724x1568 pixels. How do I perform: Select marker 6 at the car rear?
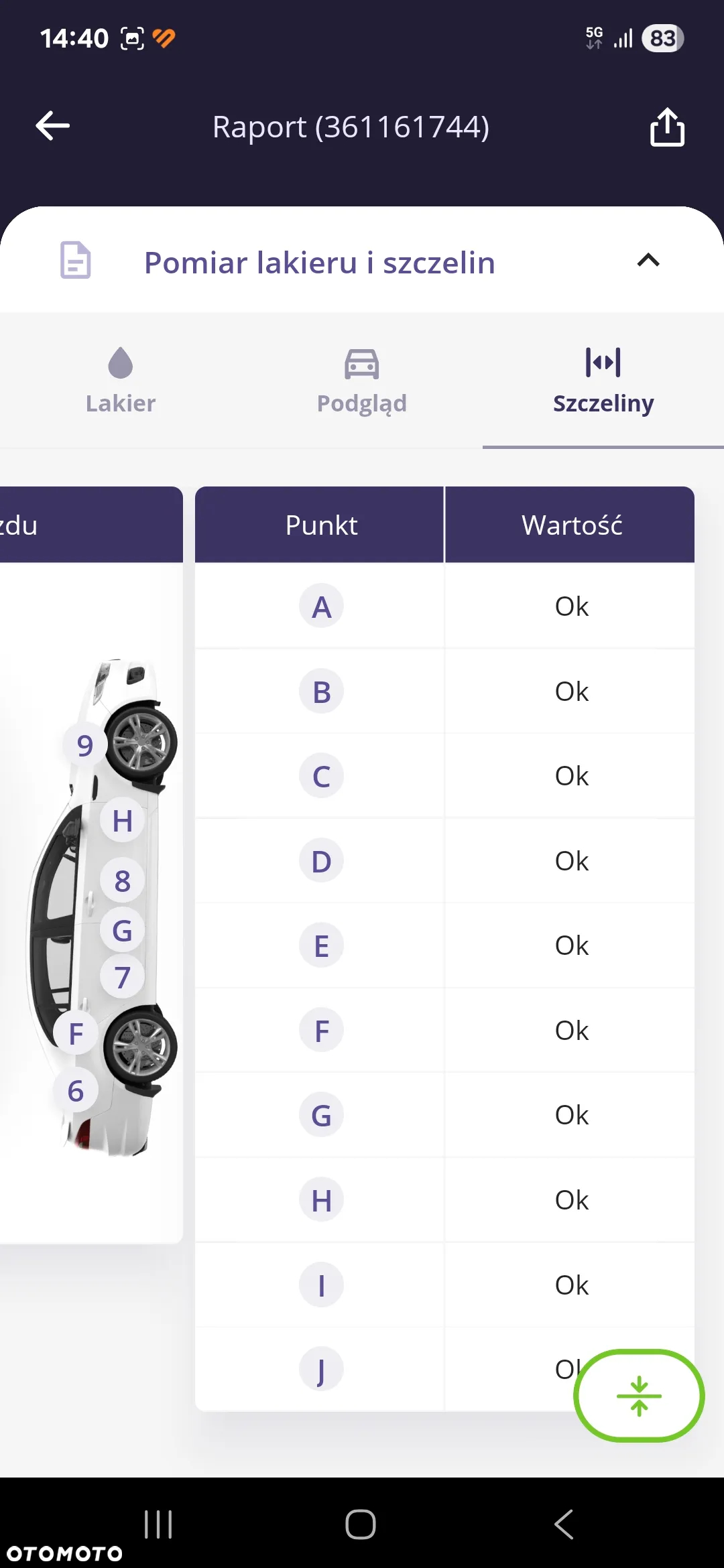click(76, 1091)
